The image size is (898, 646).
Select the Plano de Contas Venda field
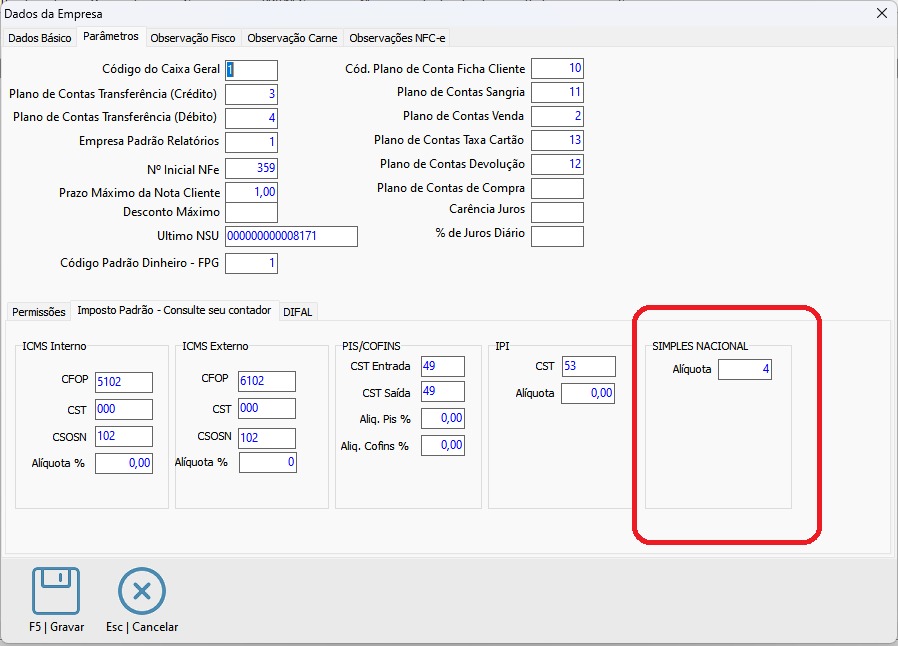[x=557, y=116]
